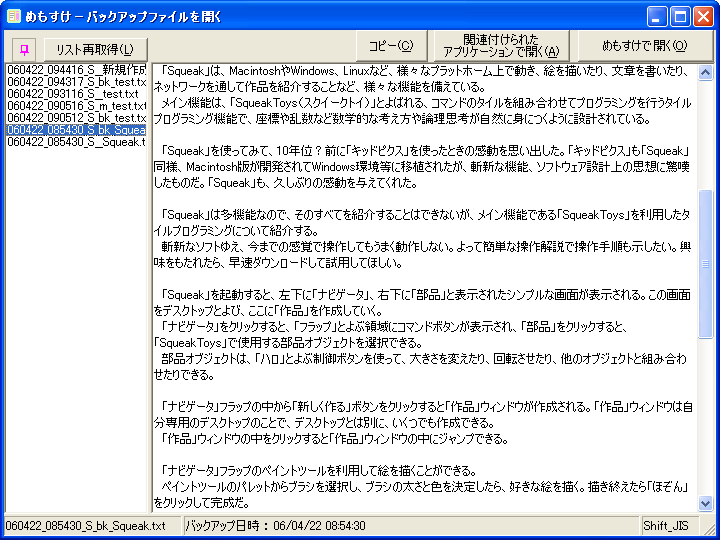This screenshot has width=720, height=540.
Task: Maximize the めもすけ window
Action: tap(680, 17)
